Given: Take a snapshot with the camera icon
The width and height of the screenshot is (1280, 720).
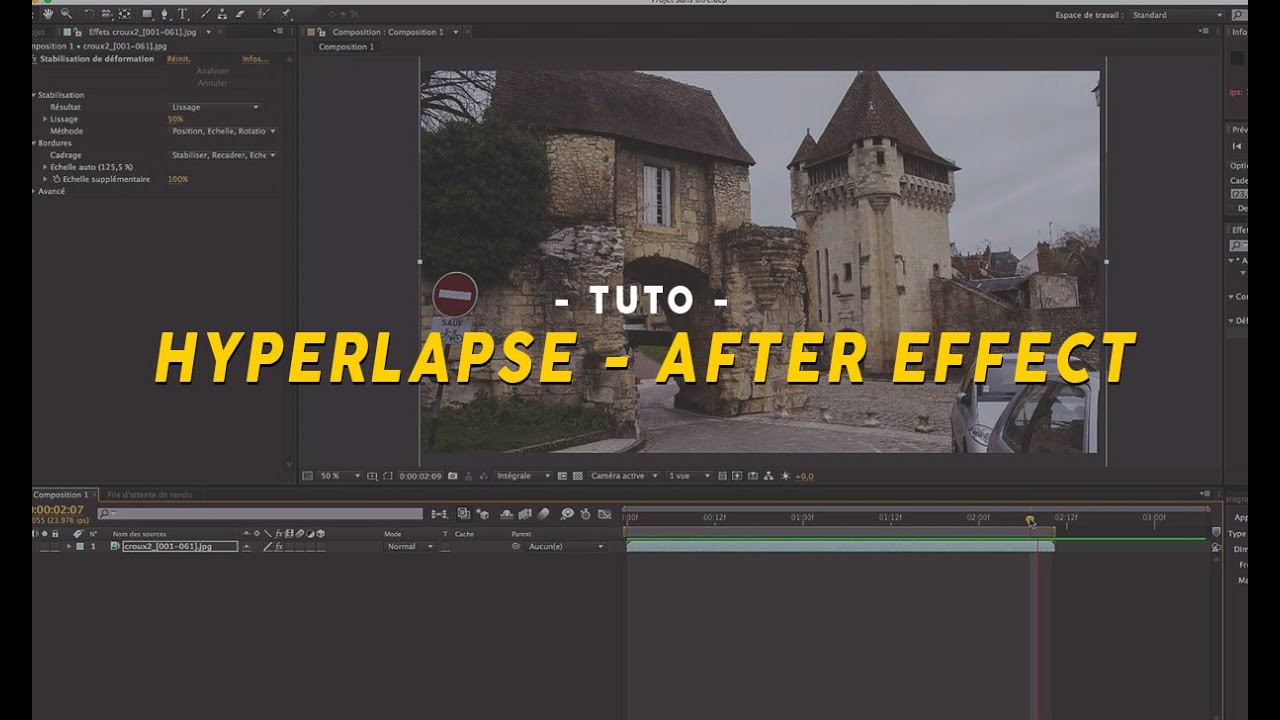Looking at the screenshot, I should (x=452, y=476).
